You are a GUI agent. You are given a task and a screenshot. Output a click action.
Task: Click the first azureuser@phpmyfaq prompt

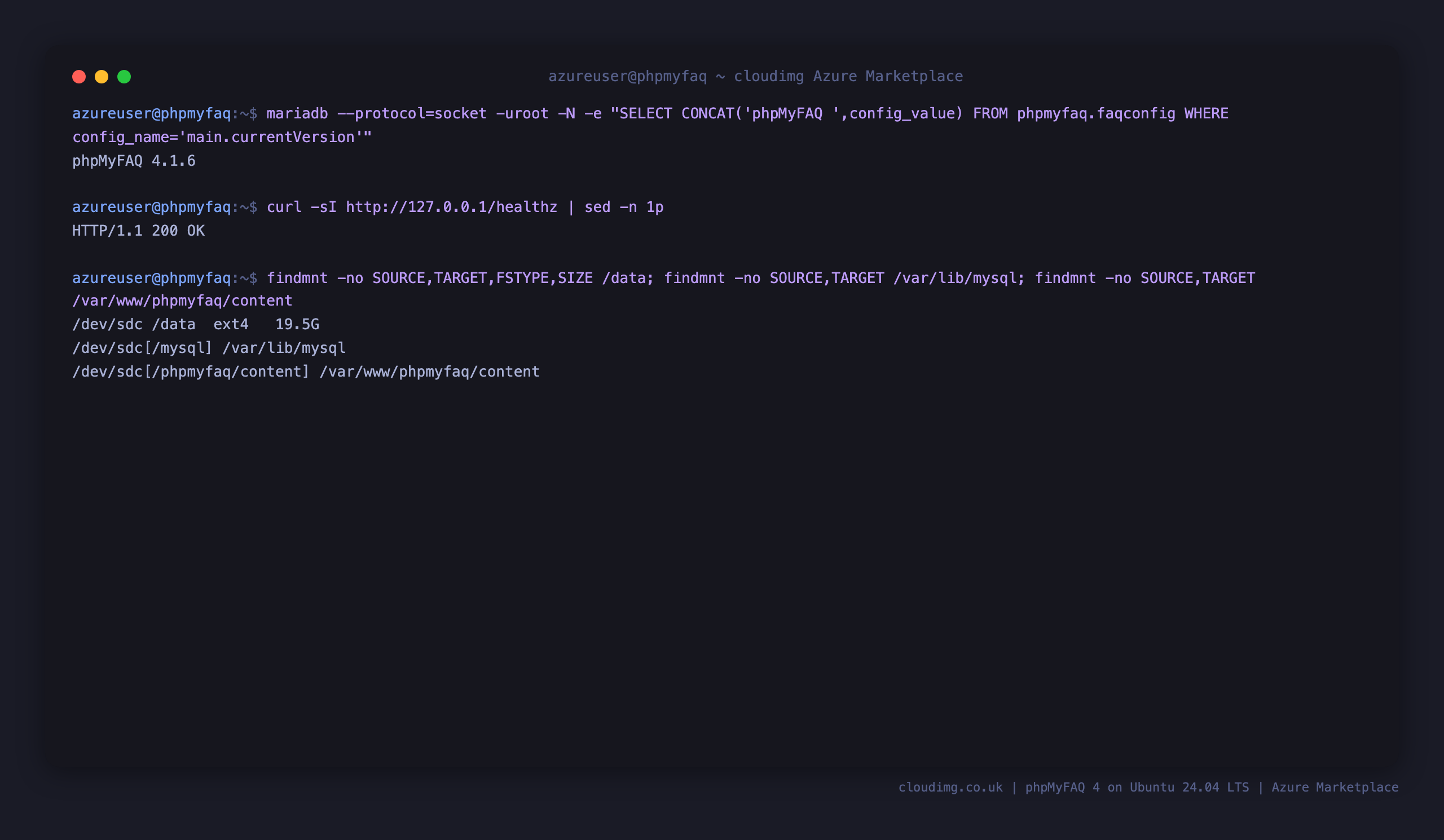coord(165,113)
